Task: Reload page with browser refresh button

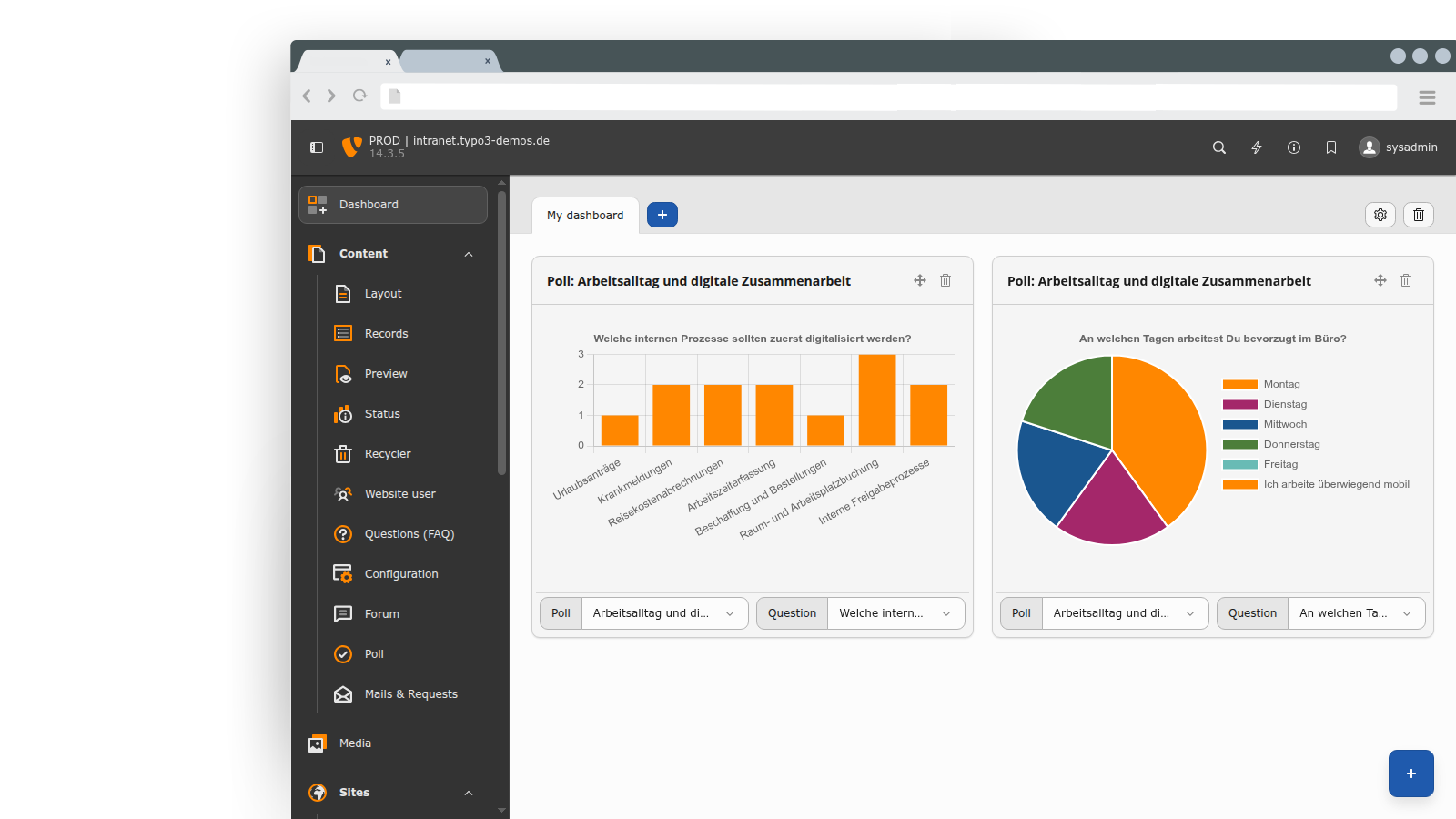Action: [x=359, y=96]
